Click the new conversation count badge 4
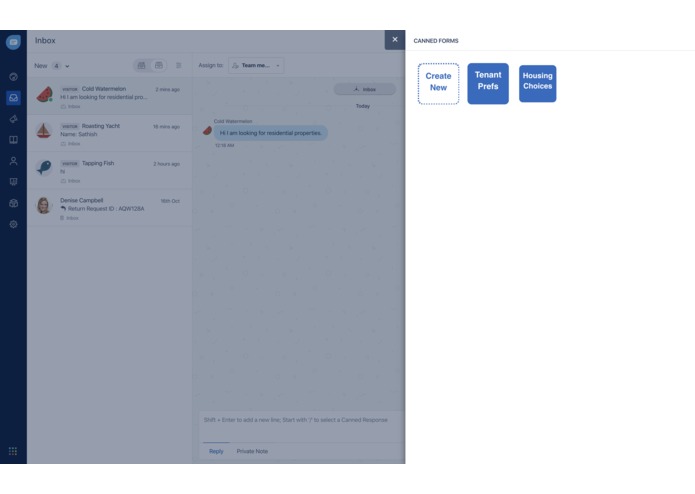This screenshot has height=494, width=695. (x=56, y=66)
